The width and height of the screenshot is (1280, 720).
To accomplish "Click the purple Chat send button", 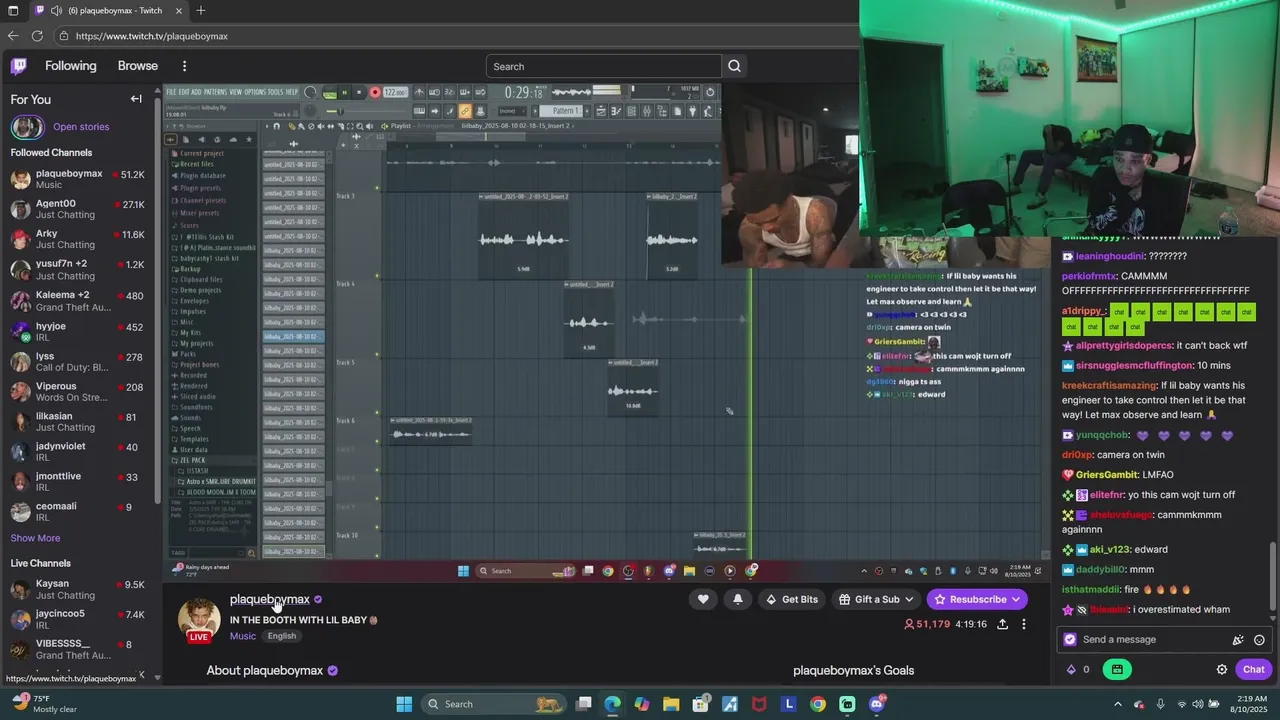I will pos(1254,669).
